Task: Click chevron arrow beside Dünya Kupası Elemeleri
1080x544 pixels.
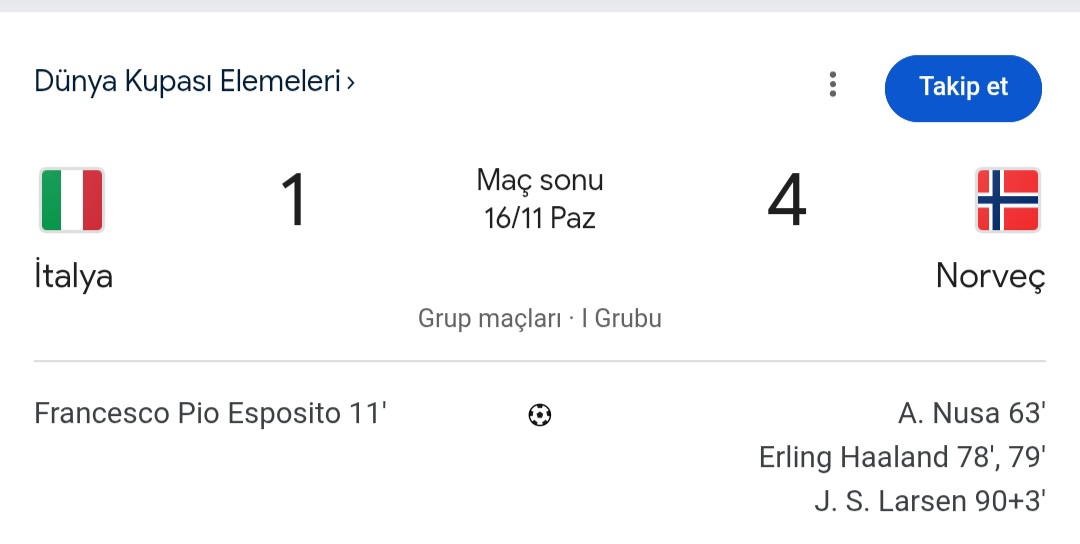Action: click(350, 82)
